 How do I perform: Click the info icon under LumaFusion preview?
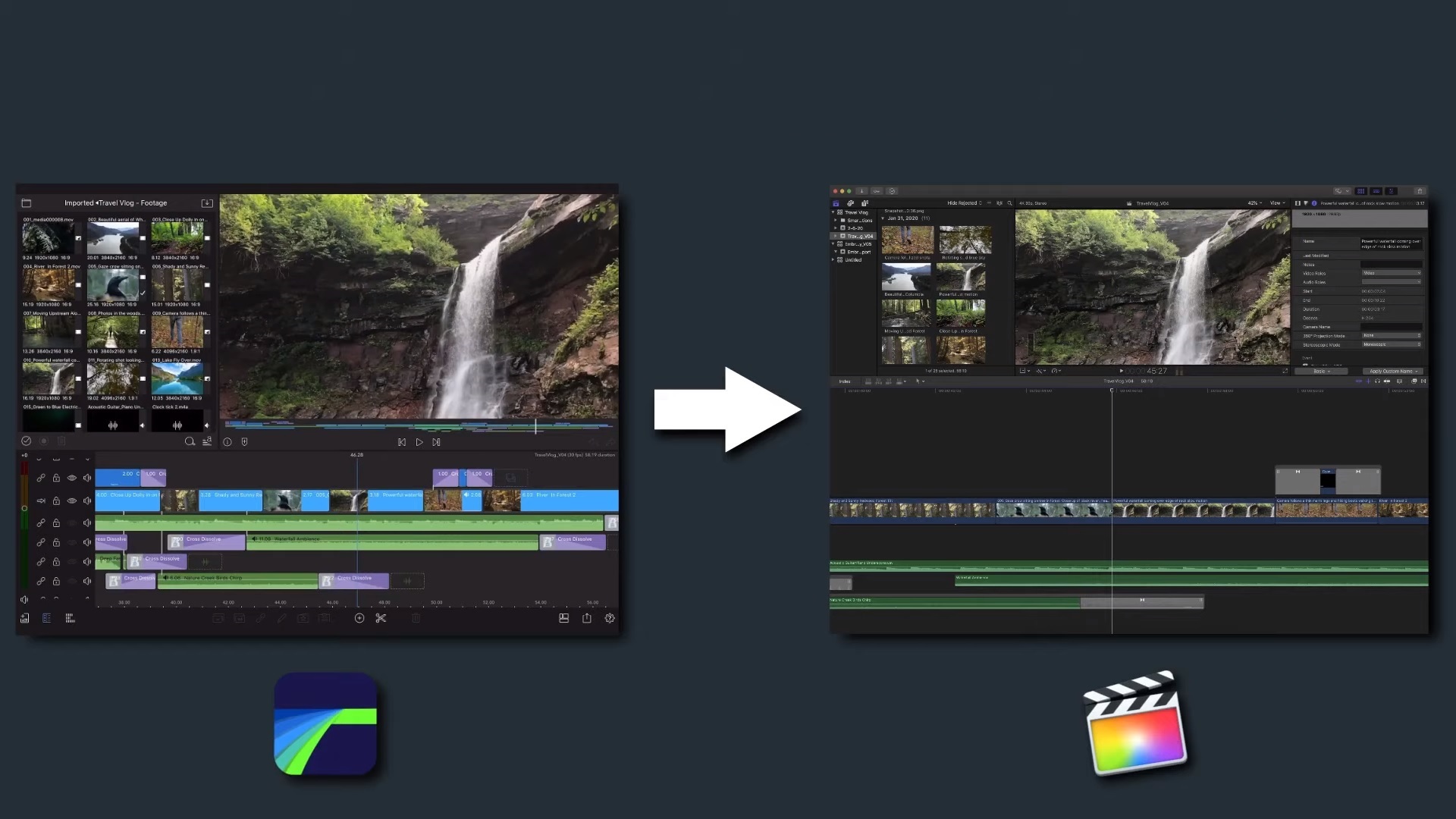click(x=227, y=442)
